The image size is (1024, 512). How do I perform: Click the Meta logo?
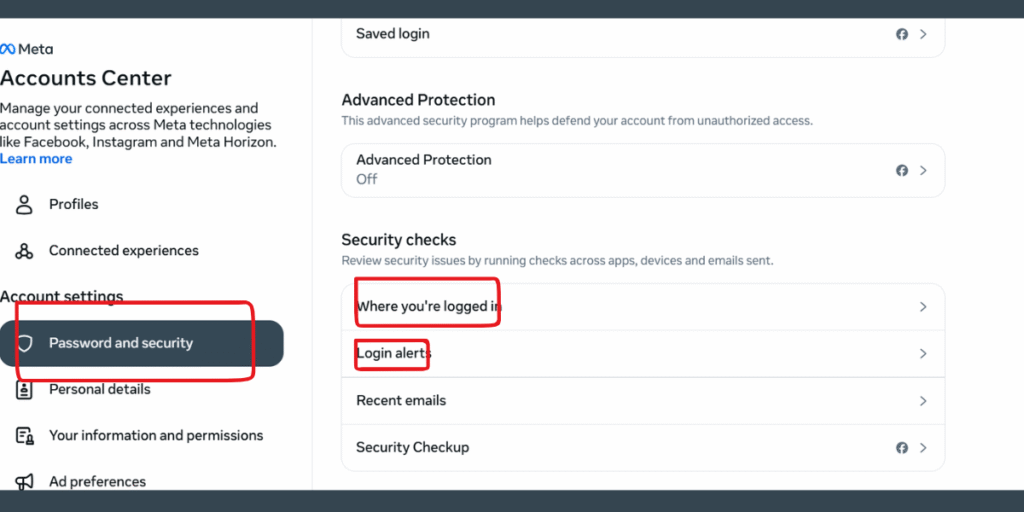click(27, 49)
